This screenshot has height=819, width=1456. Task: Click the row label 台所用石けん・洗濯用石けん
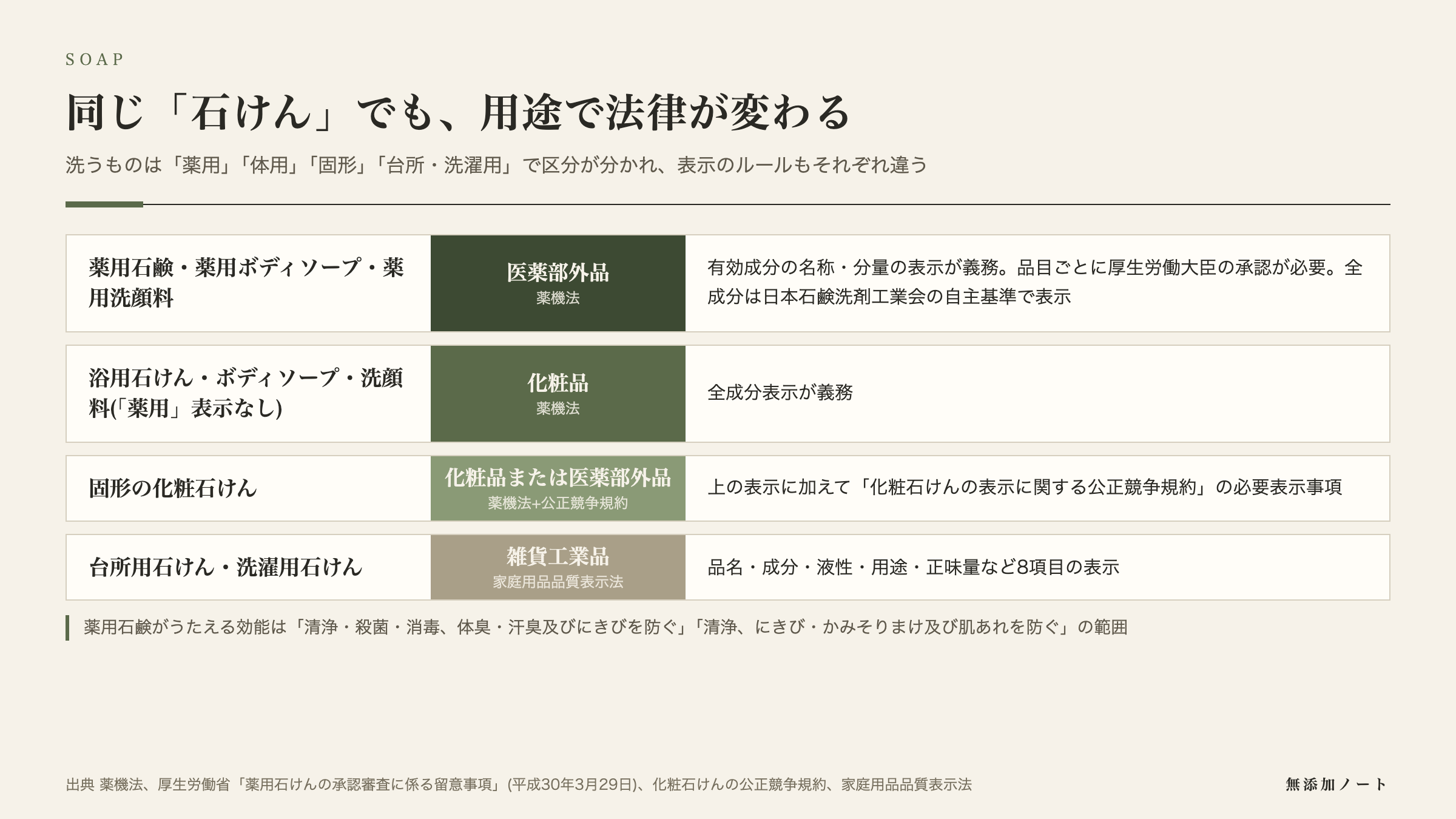(226, 567)
